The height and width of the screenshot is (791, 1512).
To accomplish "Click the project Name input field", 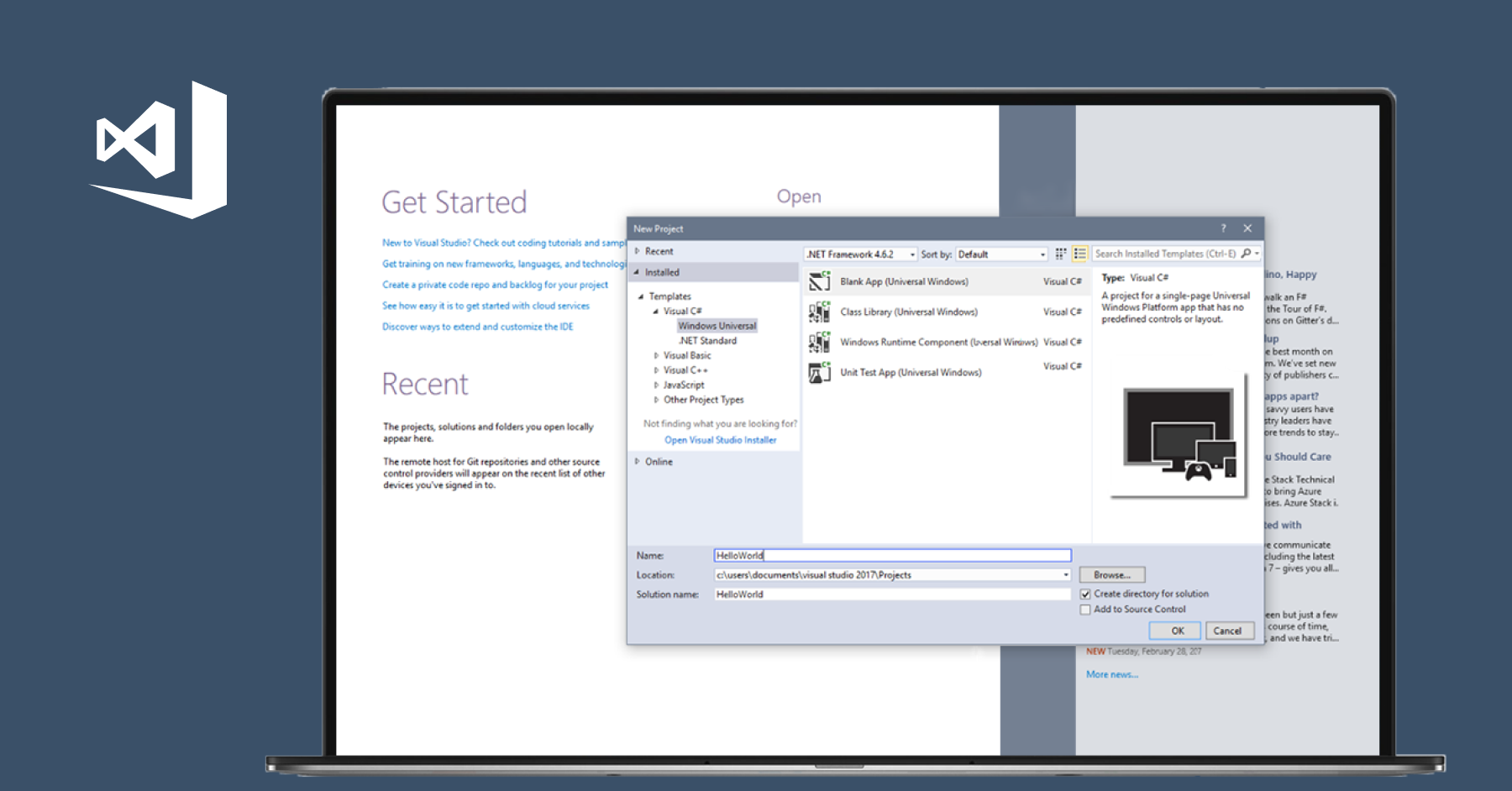I will coord(892,556).
